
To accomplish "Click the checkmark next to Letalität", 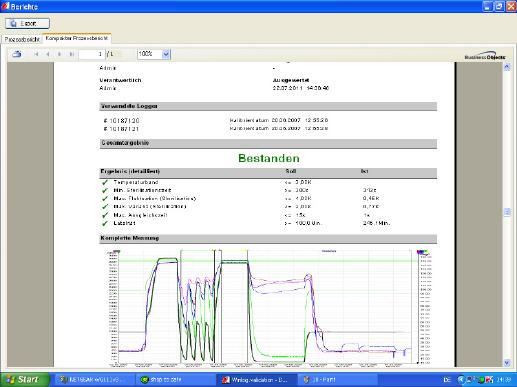I will tap(105, 223).
